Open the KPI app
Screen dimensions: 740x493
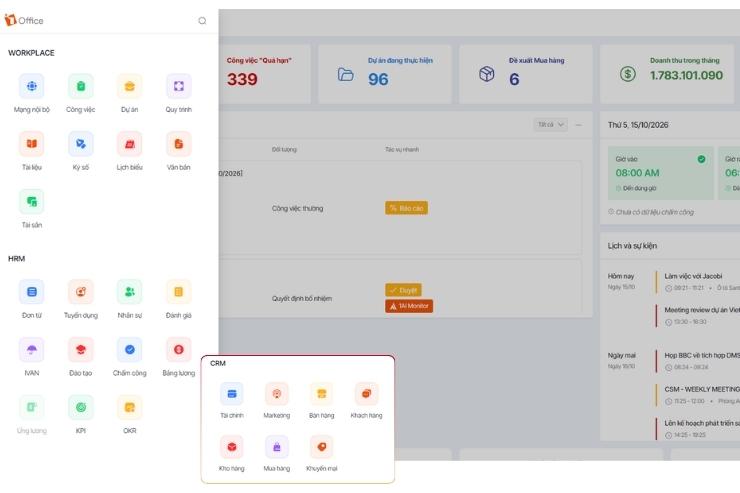pos(81,407)
